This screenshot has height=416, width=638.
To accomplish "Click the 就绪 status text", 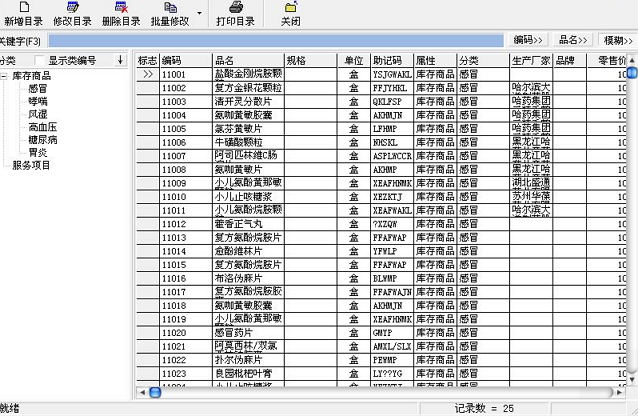I will [10, 408].
